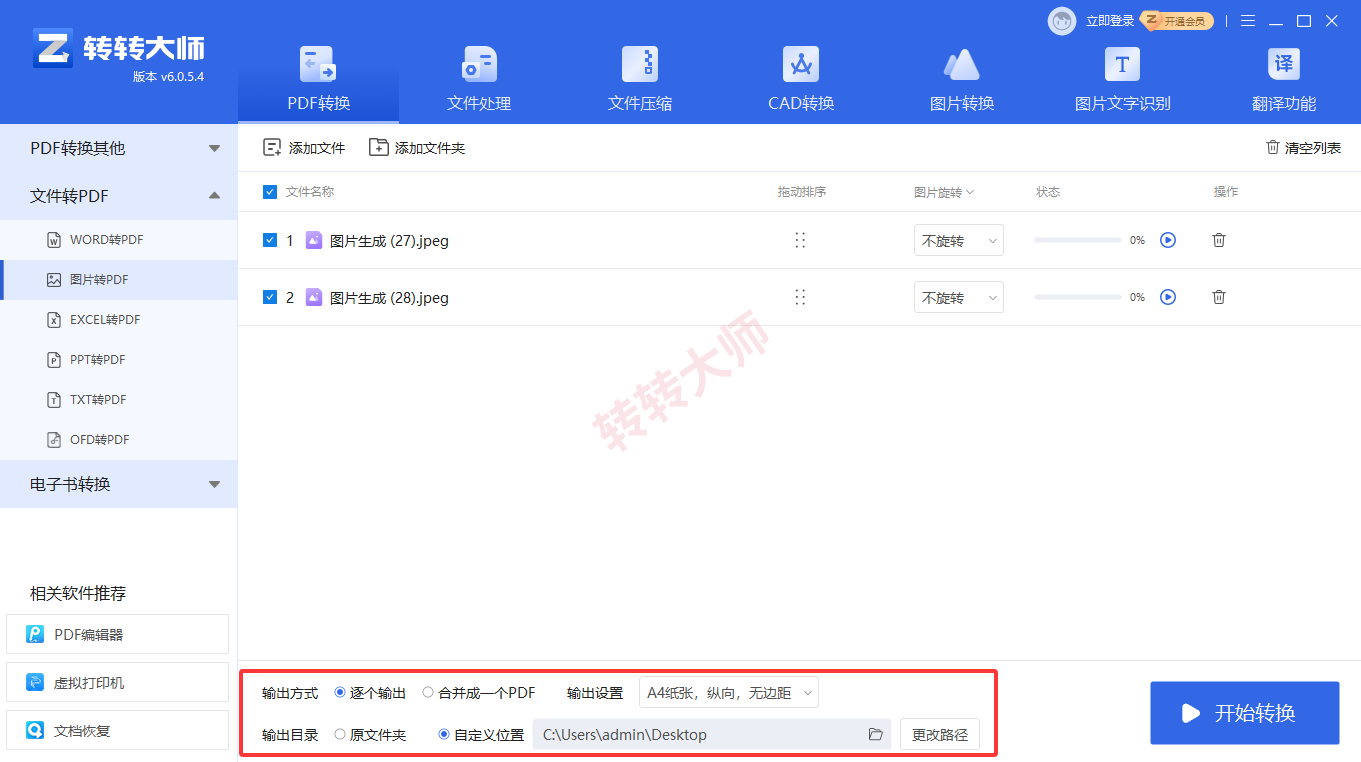This screenshot has height=762, width=1361.
Task: Click the folder browse icon in path field
Action: [876, 735]
